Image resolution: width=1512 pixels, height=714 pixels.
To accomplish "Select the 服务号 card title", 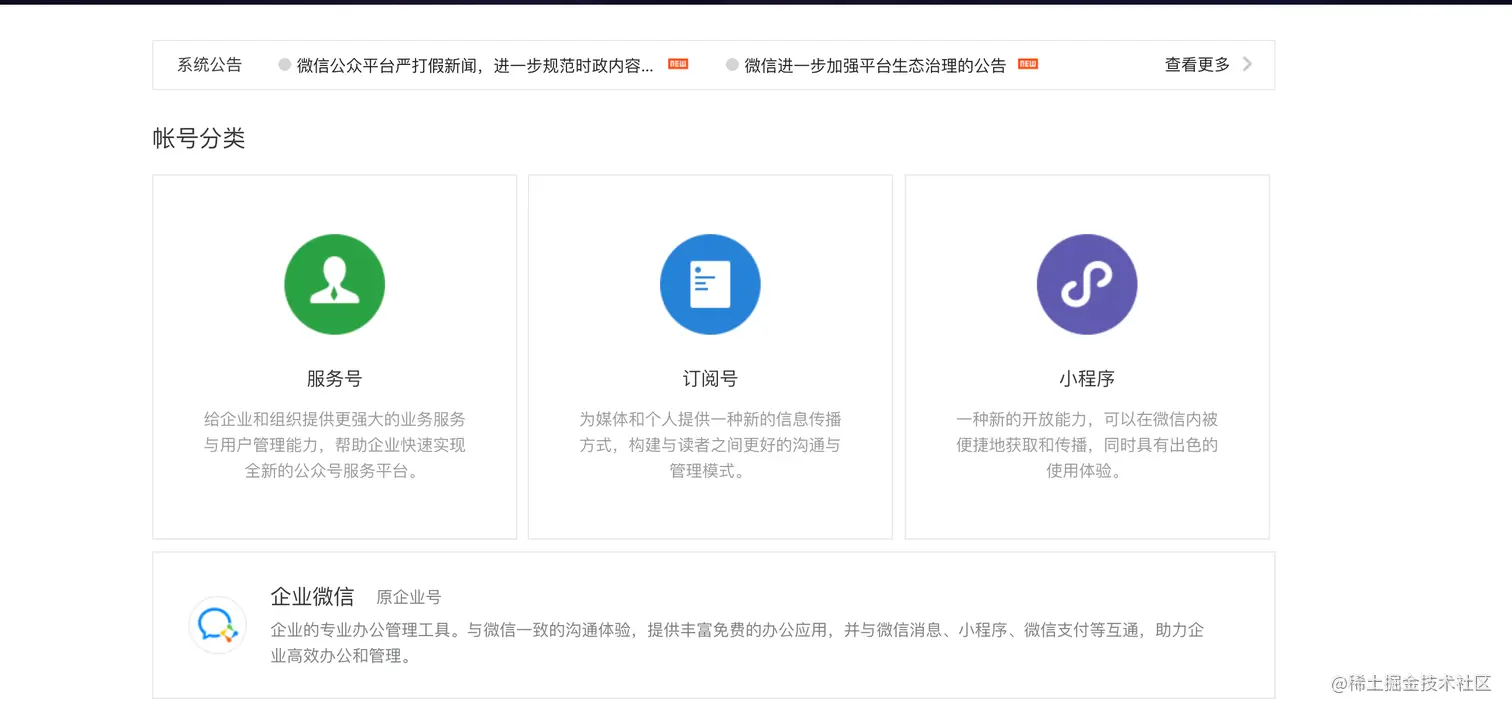I will pyautogui.click(x=334, y=379).
